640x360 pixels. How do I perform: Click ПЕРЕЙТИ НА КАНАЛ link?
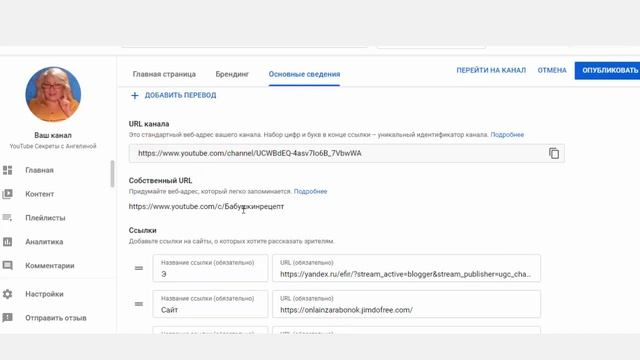click(x=491, y=70)
